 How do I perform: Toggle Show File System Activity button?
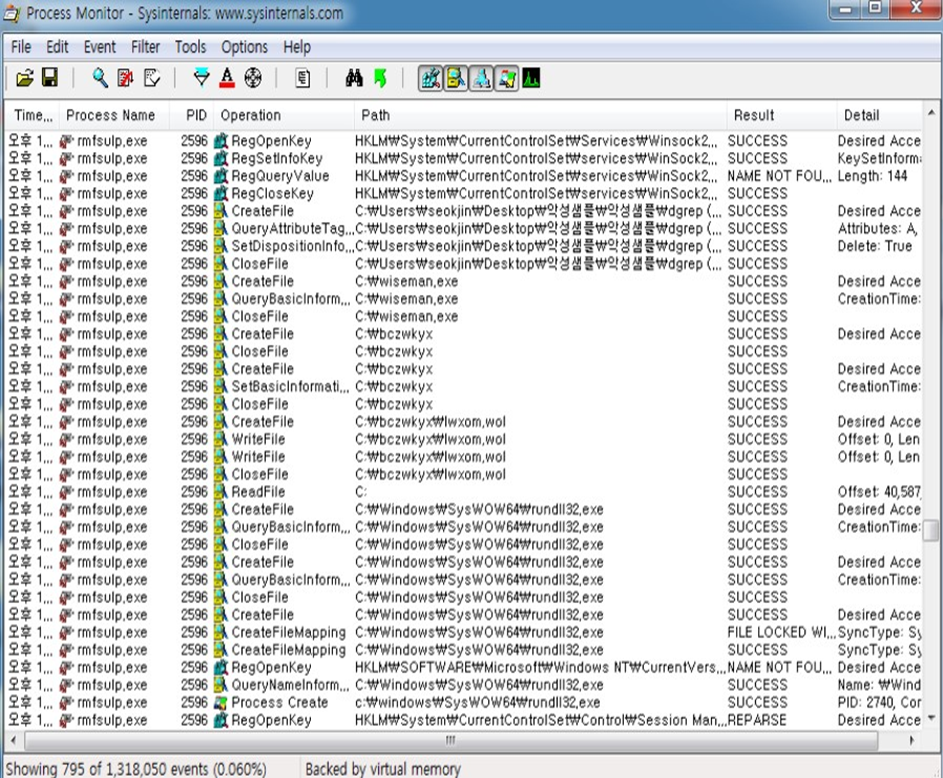point(456,78)
